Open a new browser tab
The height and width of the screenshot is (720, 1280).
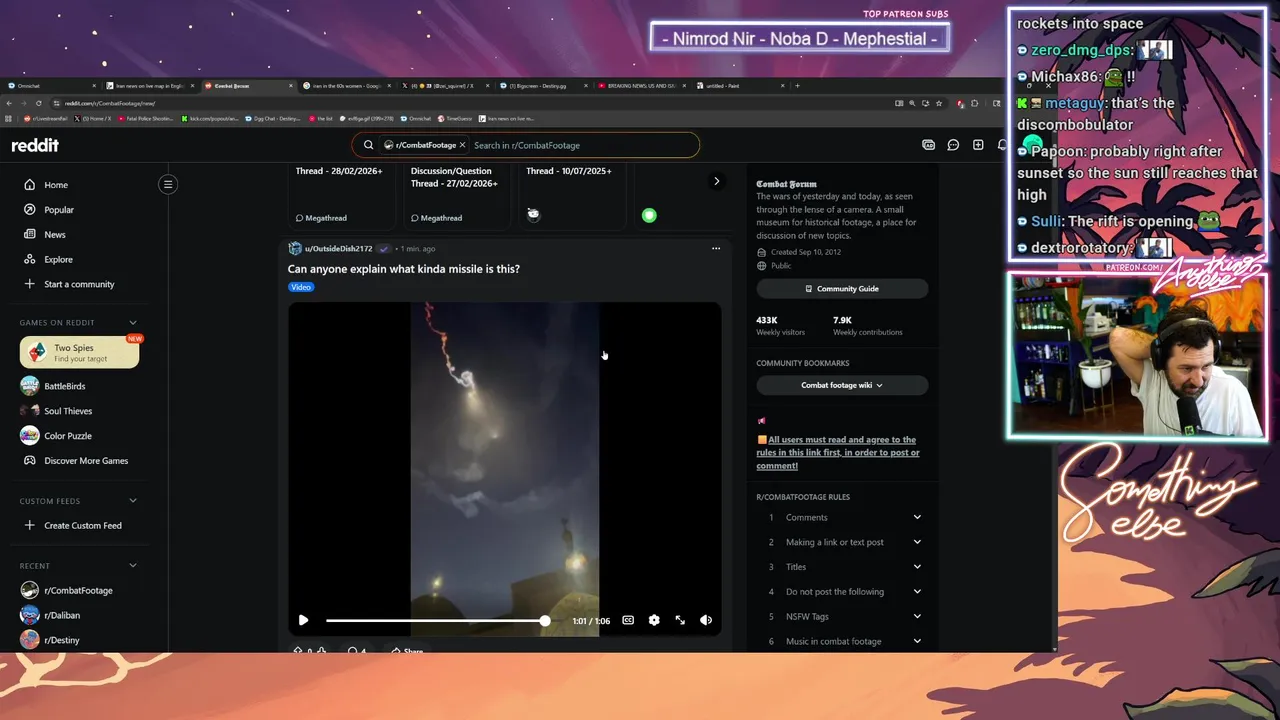[797, 86]
